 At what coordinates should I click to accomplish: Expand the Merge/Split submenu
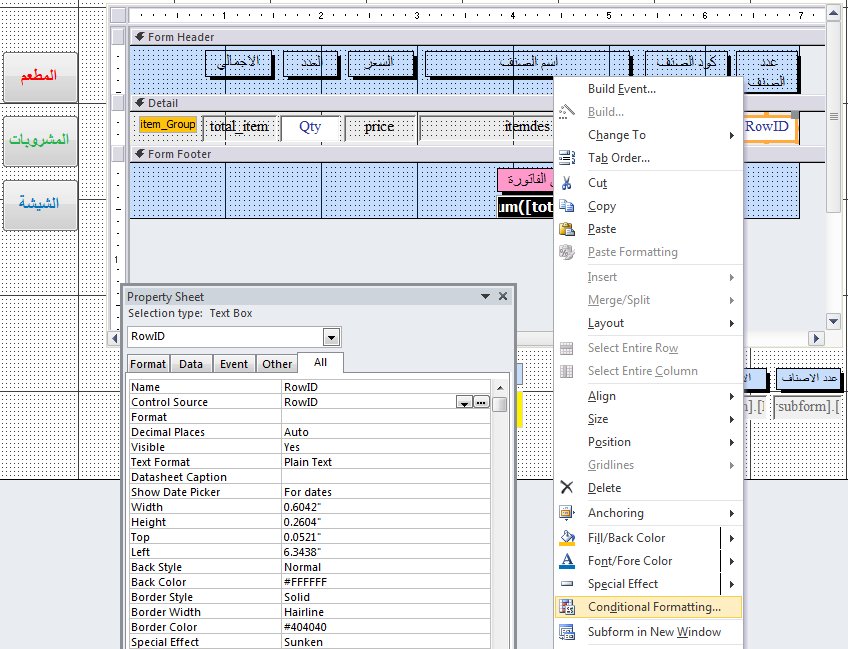[x=648, y=300]
